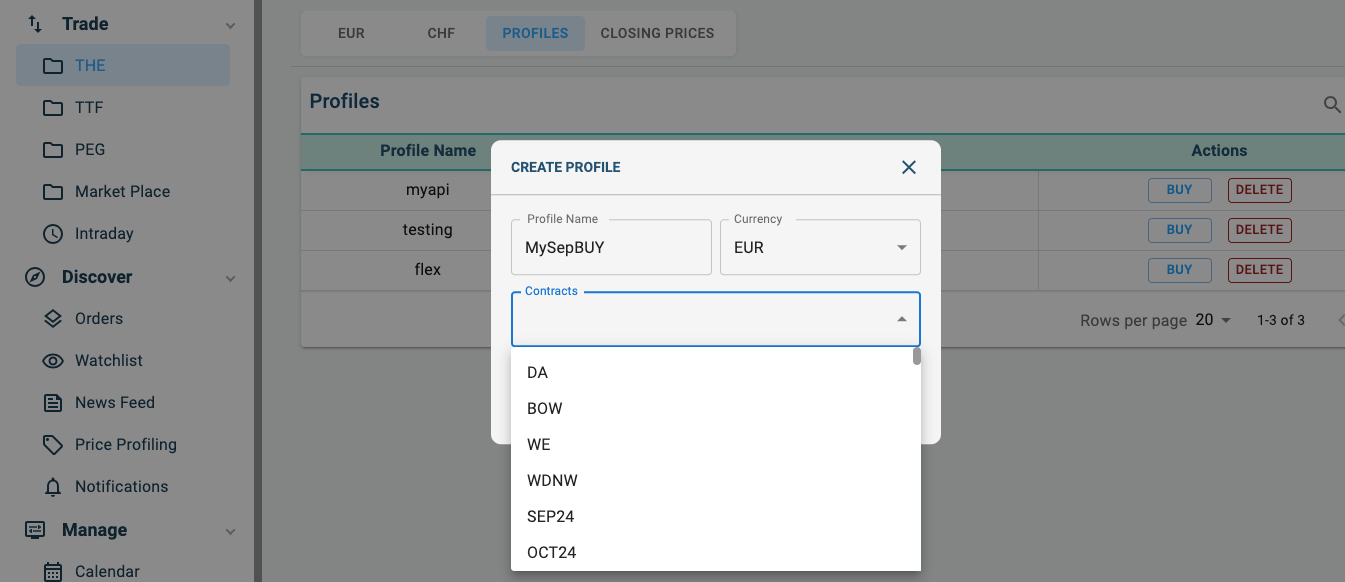Click the contracts list scrollbar thumb
Screen dimensions: 1345x582
[917, 356]
